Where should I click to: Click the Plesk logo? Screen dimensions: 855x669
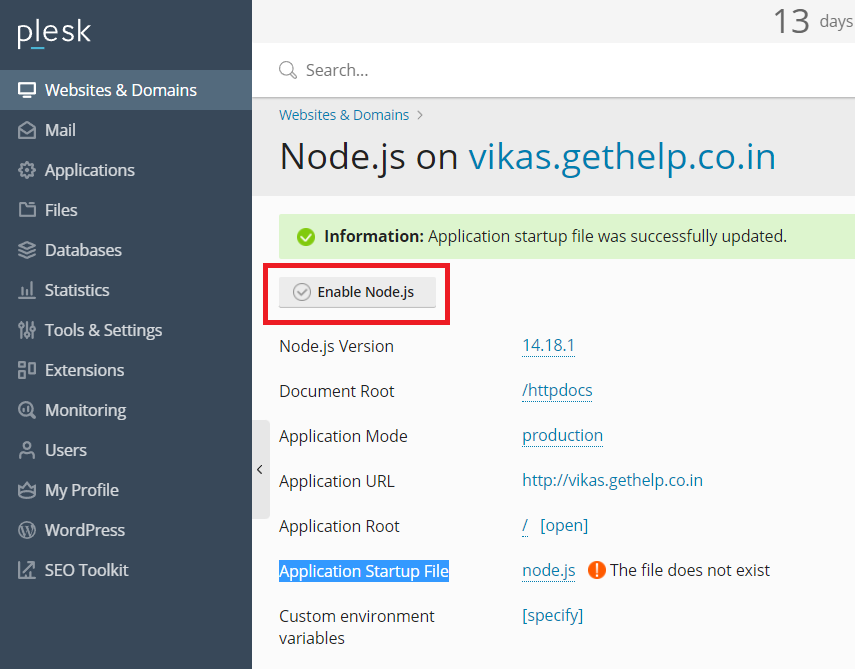54,33
